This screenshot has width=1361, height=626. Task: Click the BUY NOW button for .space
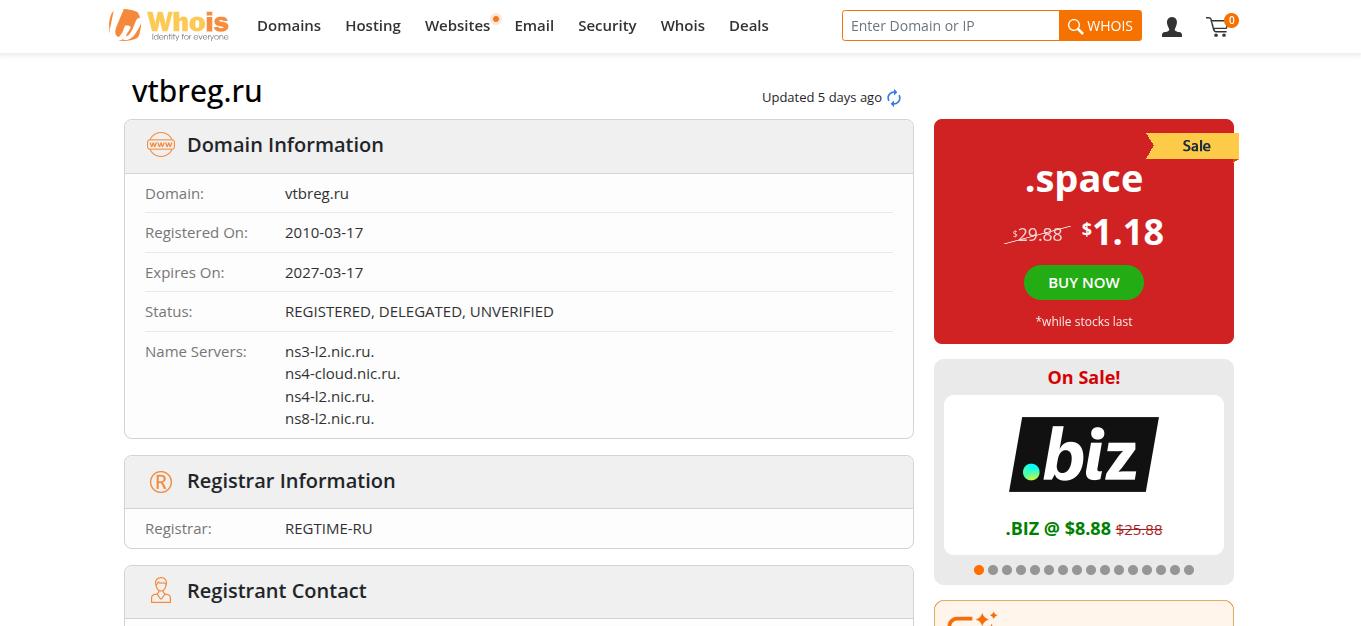[x=1084, y=283]
